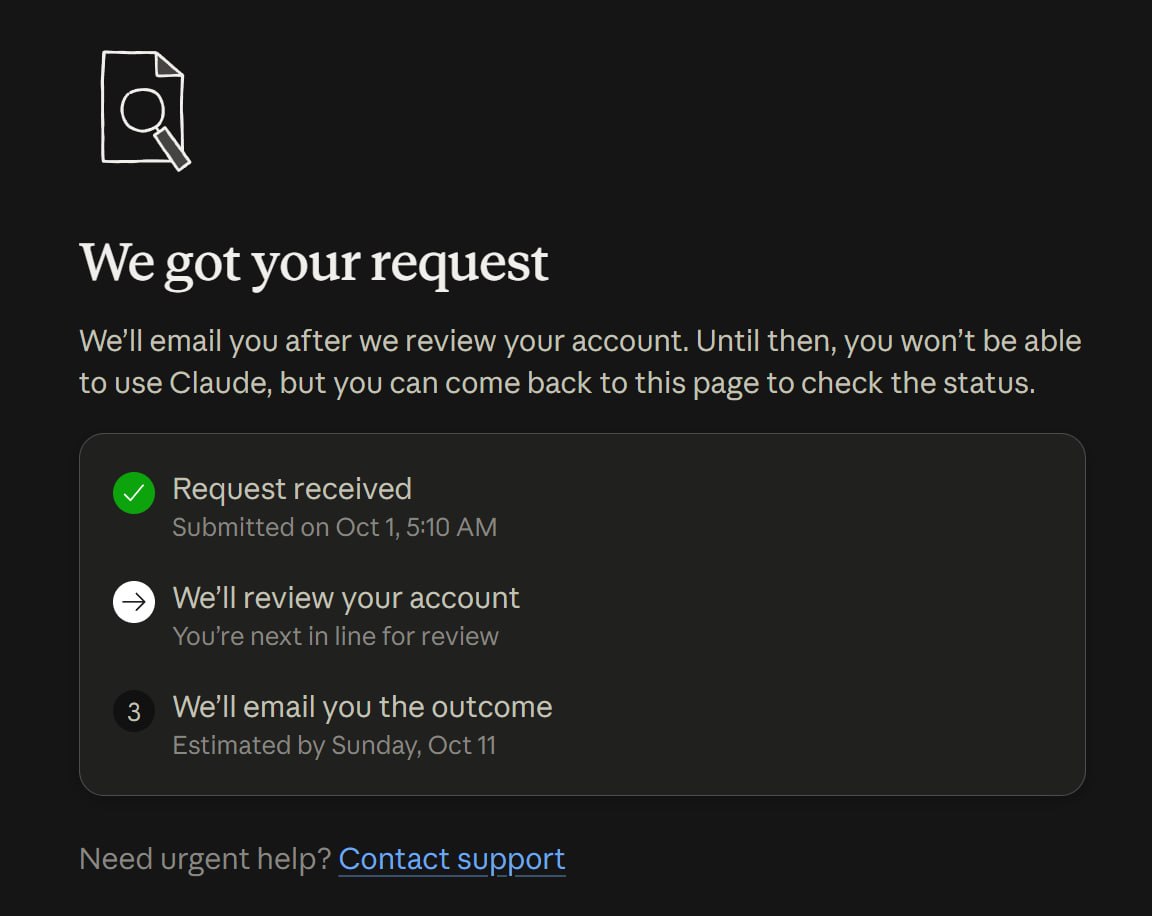Click the white arrow step icon
1152x916 pixels.
[x=134, y=602]
